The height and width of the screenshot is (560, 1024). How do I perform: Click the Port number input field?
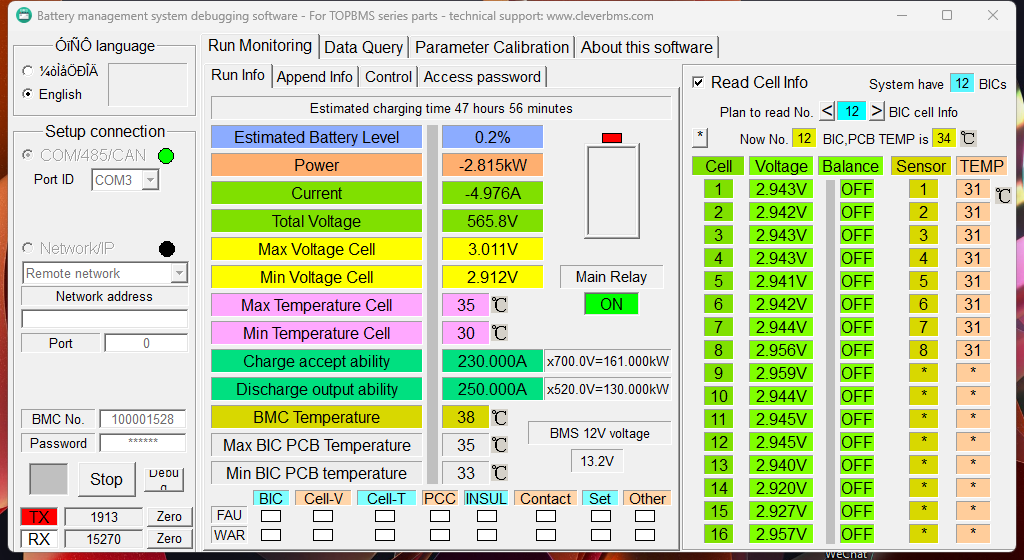(146, 343)
